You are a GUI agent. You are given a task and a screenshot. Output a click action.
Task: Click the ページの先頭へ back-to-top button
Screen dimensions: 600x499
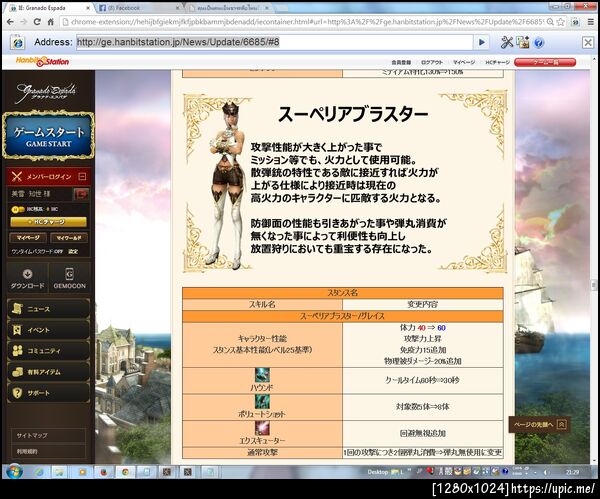539,424
